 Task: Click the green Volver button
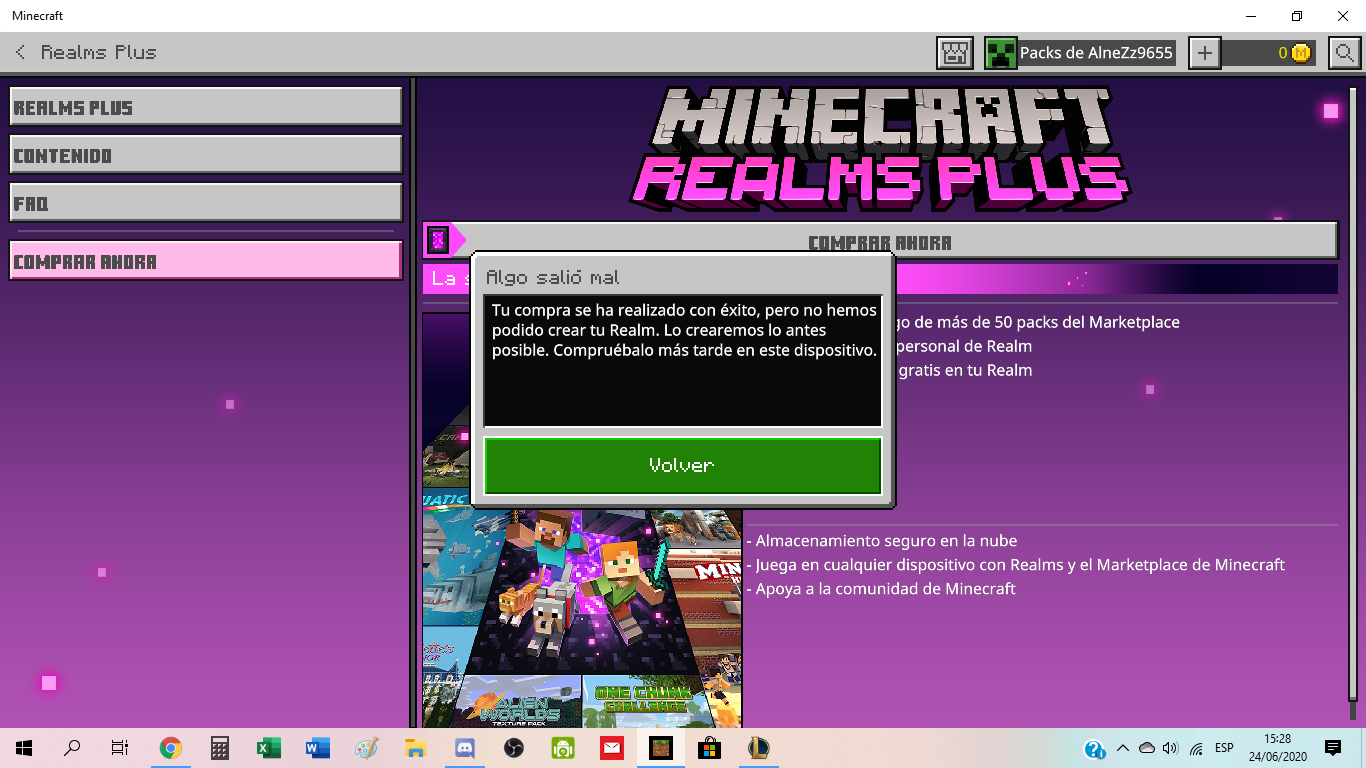tap(682, 465)
